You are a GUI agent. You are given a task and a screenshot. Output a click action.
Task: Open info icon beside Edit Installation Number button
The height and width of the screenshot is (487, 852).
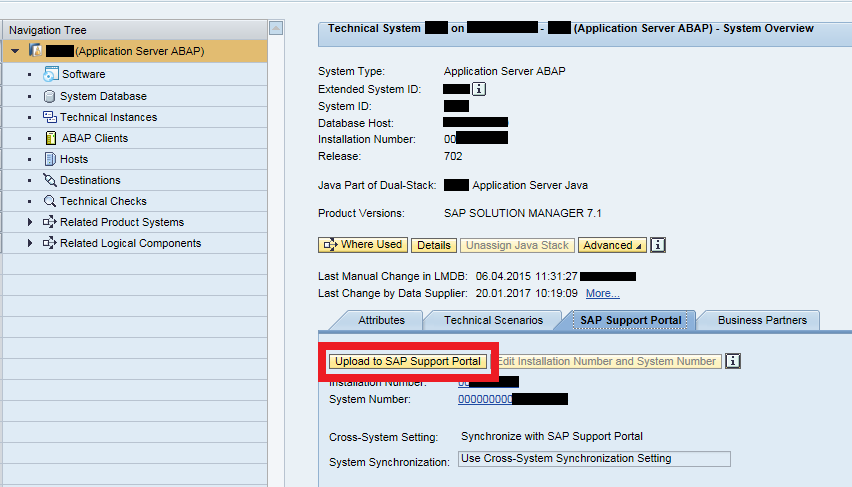tap(733, 361)
